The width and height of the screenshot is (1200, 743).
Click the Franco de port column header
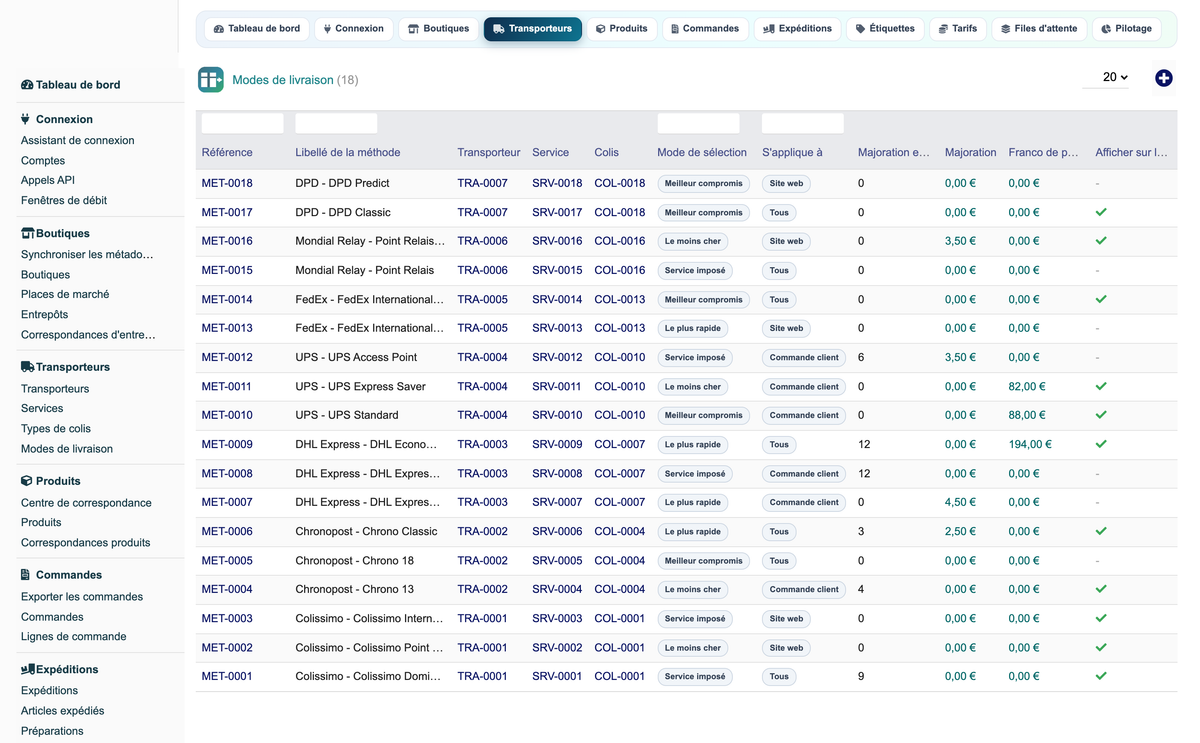pos(1044,153)
